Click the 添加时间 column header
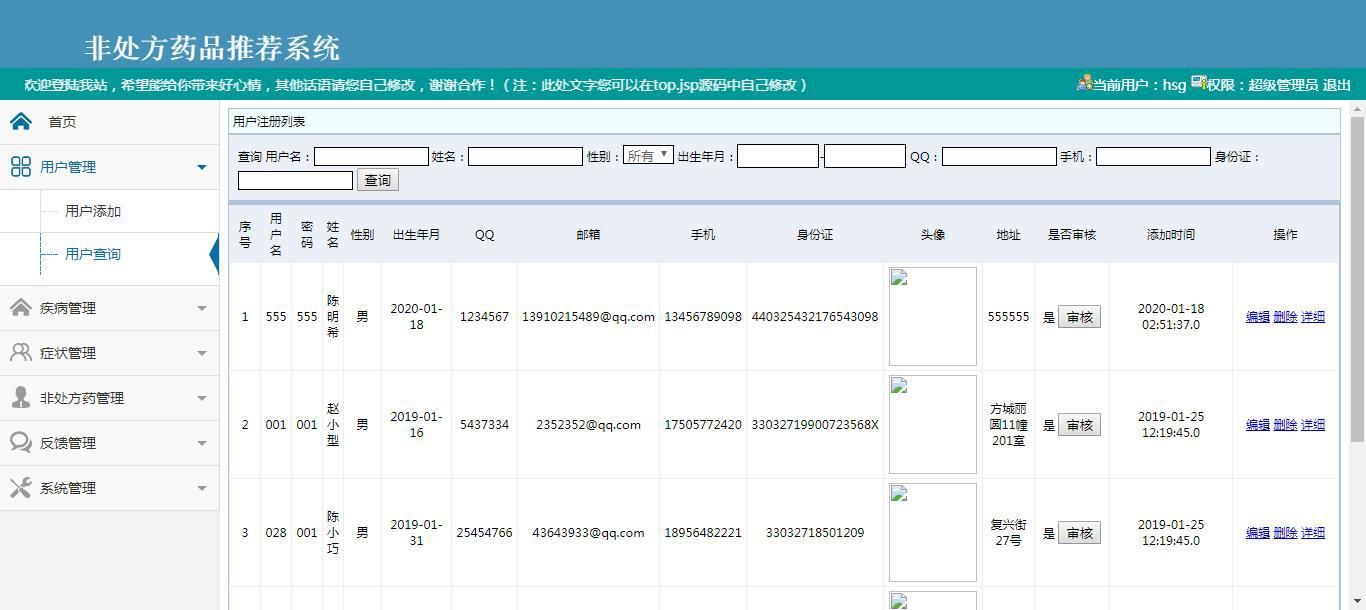The height and width of the screenshot is (610, 1366). click(x=1171, y=235)
